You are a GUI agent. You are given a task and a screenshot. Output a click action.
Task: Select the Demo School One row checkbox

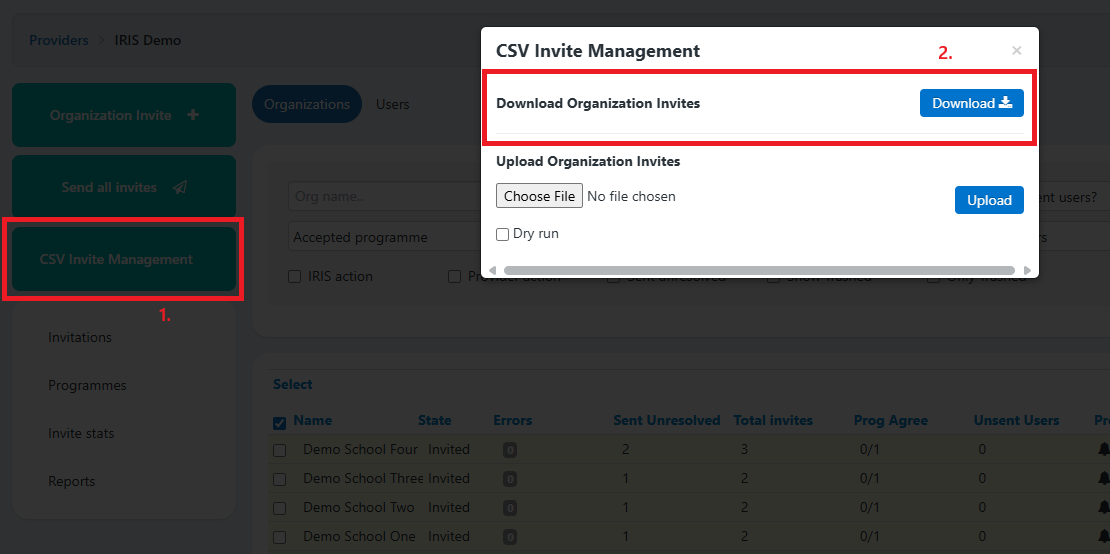[280, 537]
